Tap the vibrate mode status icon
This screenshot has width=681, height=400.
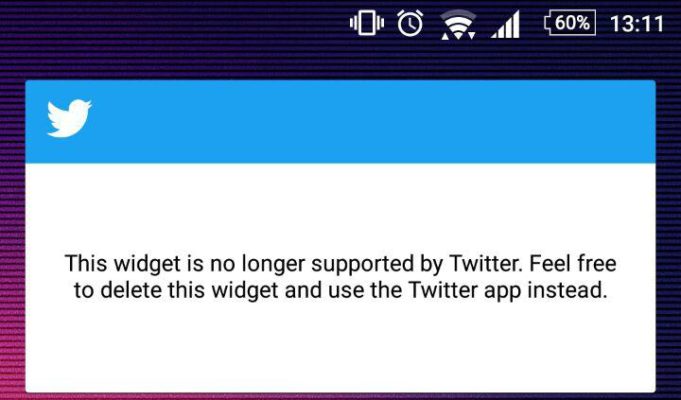click(367, 23)
